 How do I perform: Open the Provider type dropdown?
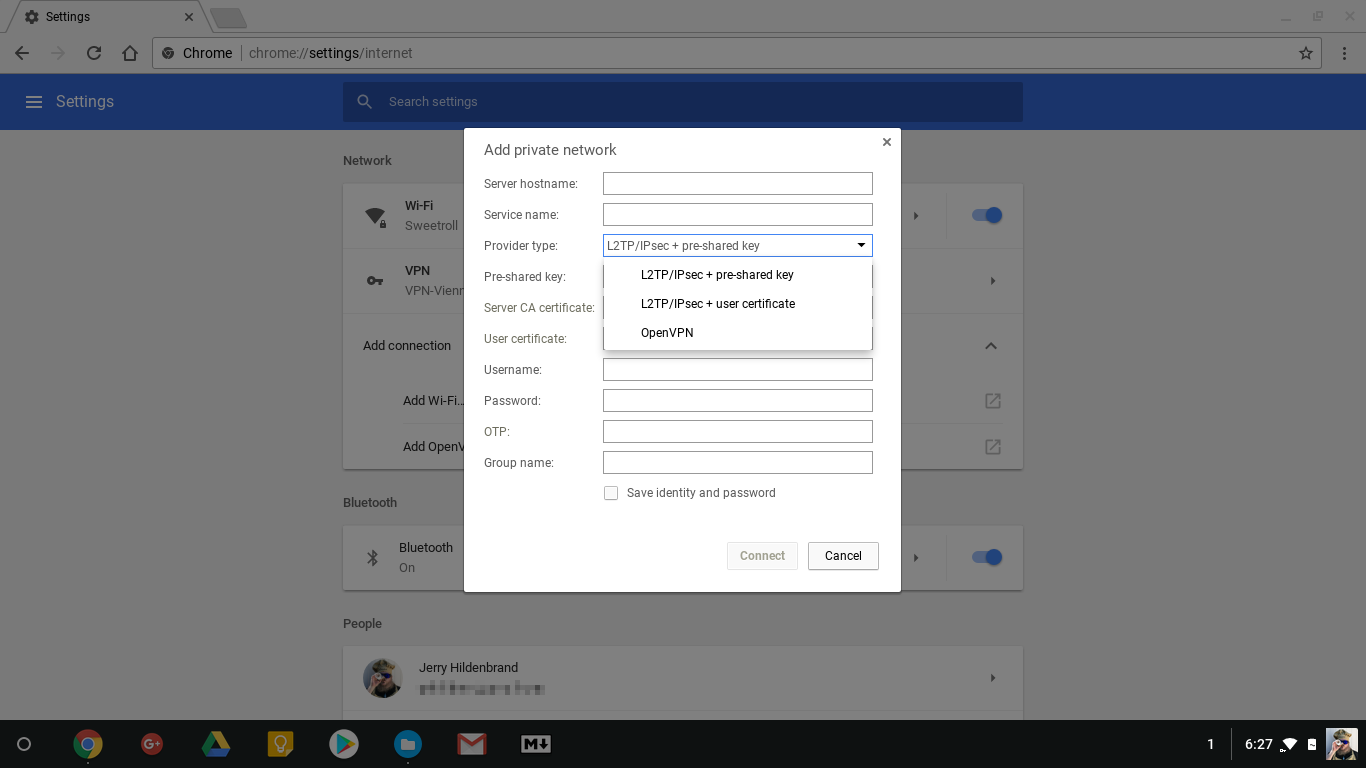(x=738, y=246)
